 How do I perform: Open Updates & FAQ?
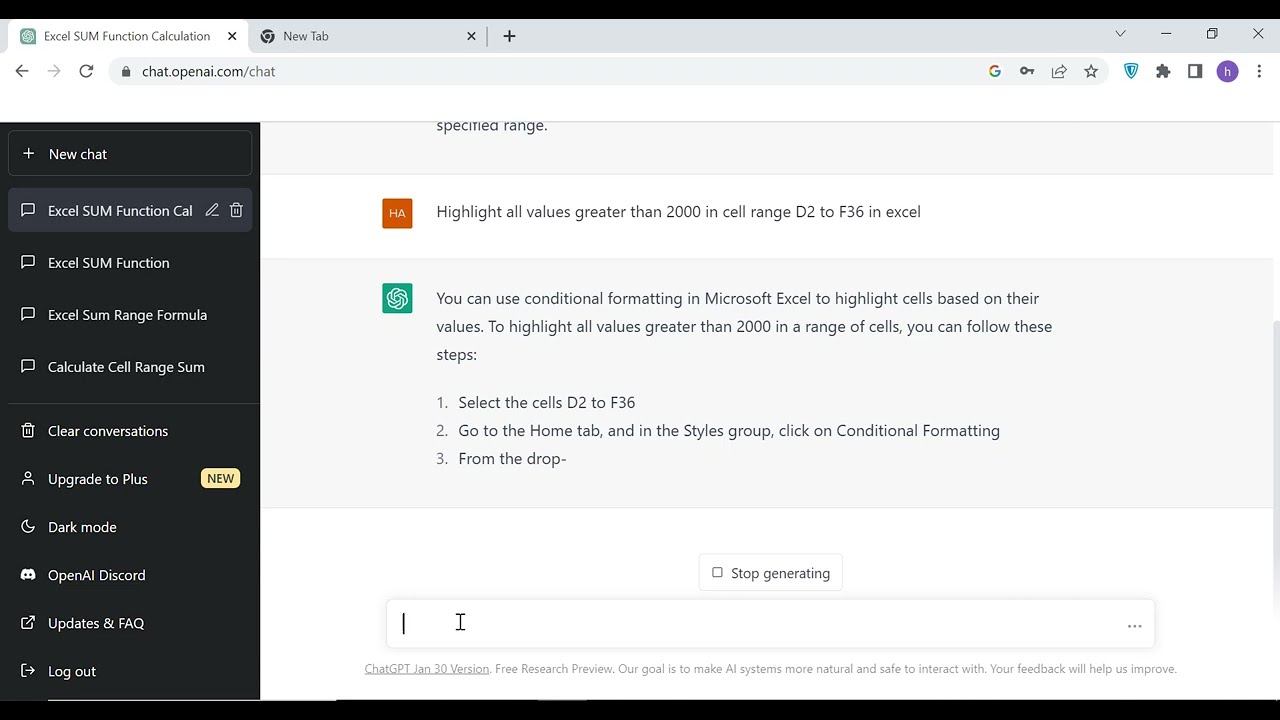click(130, 623)
